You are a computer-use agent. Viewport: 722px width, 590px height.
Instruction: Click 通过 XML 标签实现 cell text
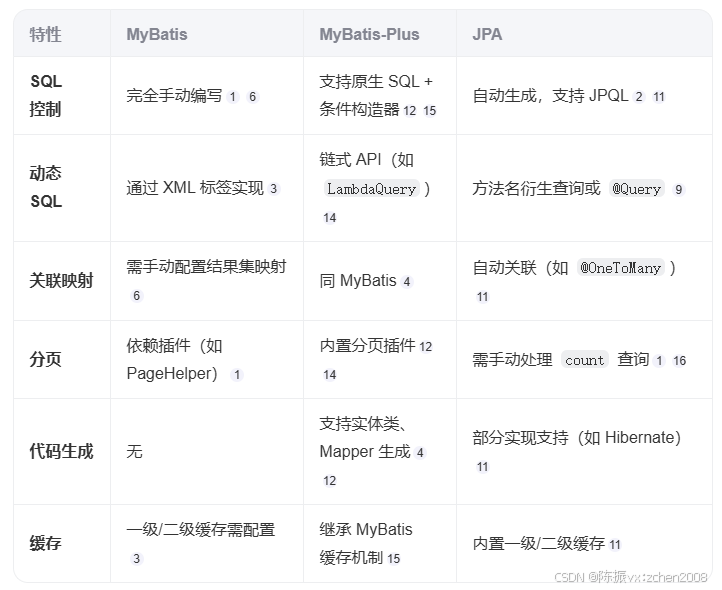pos(195,188)
